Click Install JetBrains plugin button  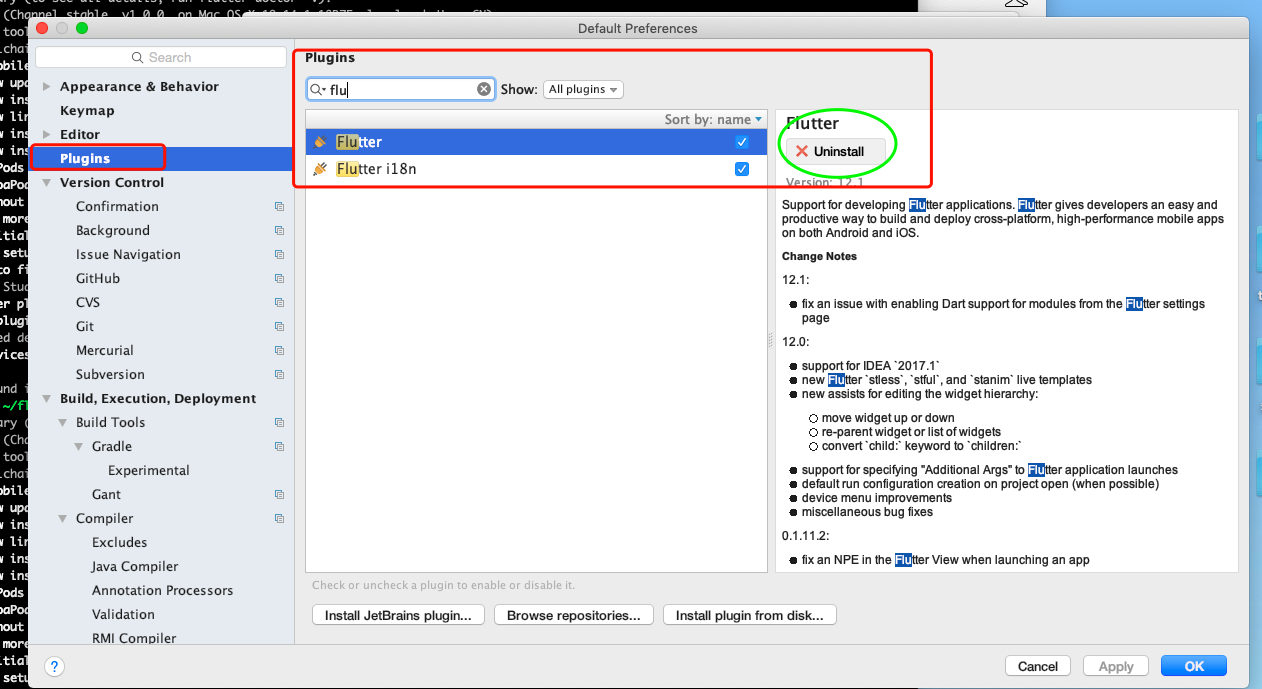point(398,615)
